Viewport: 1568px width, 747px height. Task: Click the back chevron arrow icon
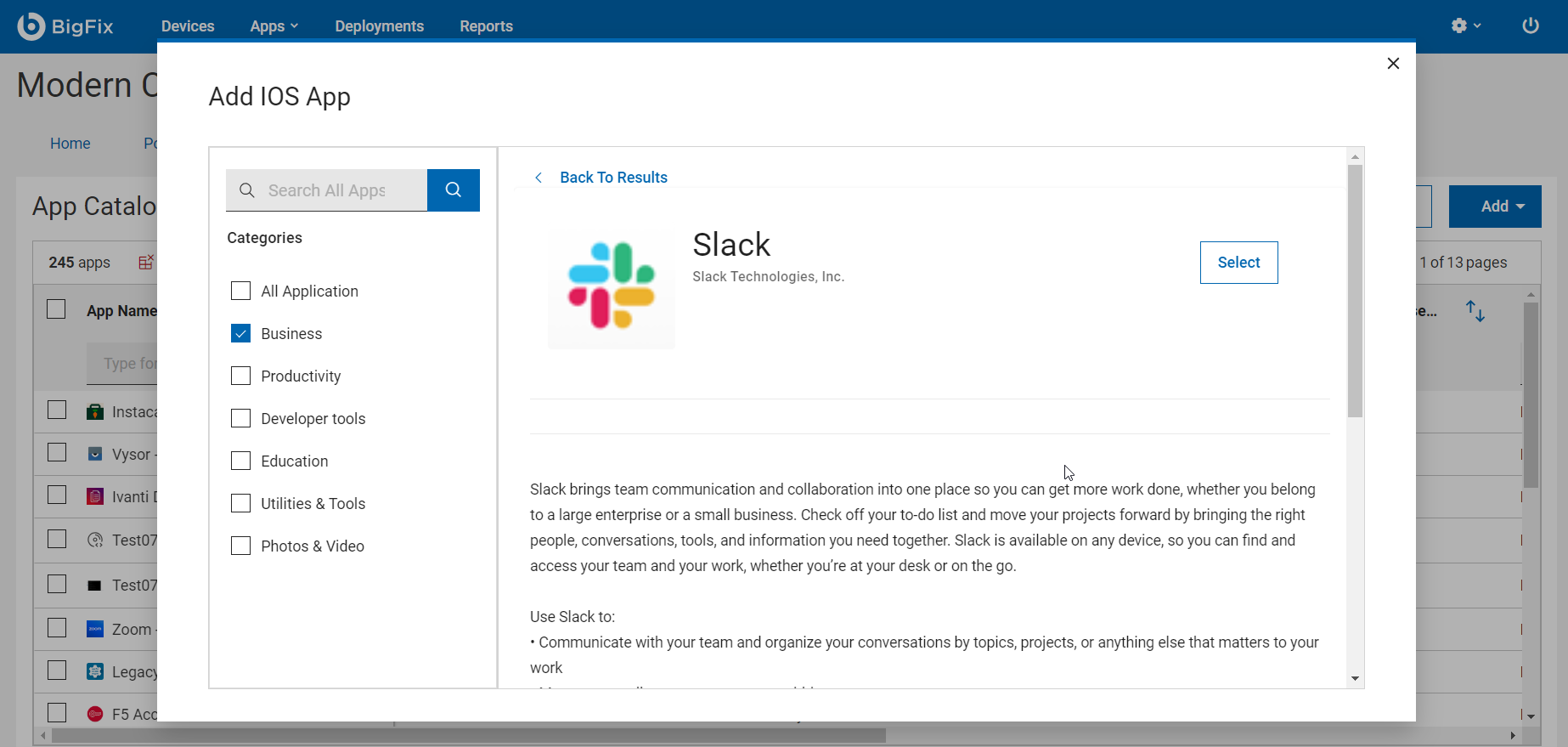coord(539,178)
